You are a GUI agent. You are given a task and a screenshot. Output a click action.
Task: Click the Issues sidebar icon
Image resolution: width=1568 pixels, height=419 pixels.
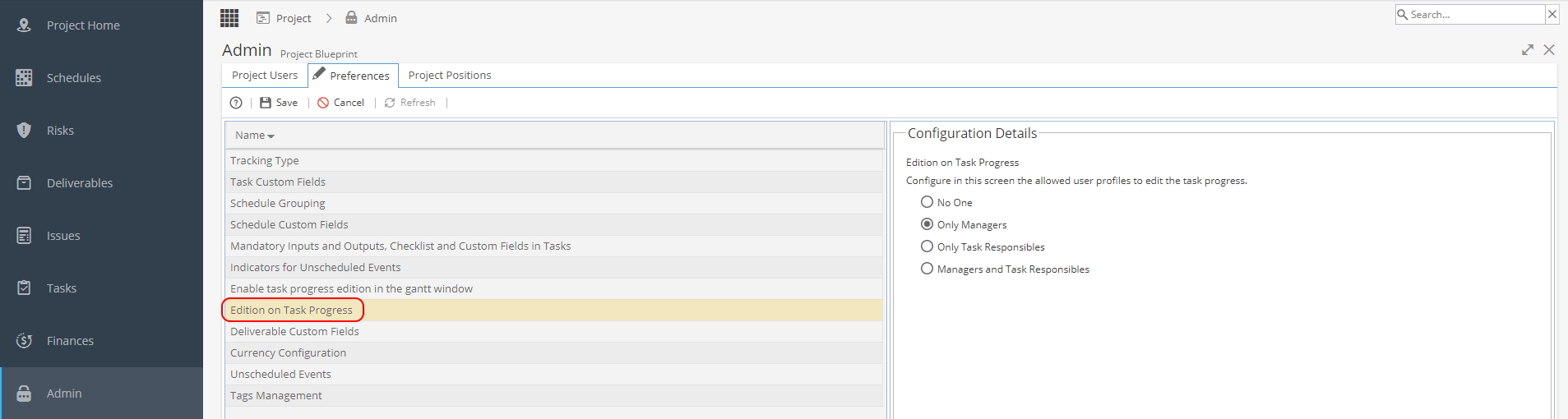[24, 236]
